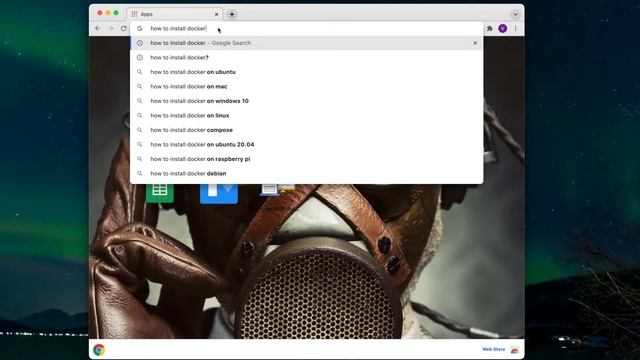Choose 'how to install docker on windows 10'
The width and height of the screenshot is (640, 360).
tap(307, 101)
